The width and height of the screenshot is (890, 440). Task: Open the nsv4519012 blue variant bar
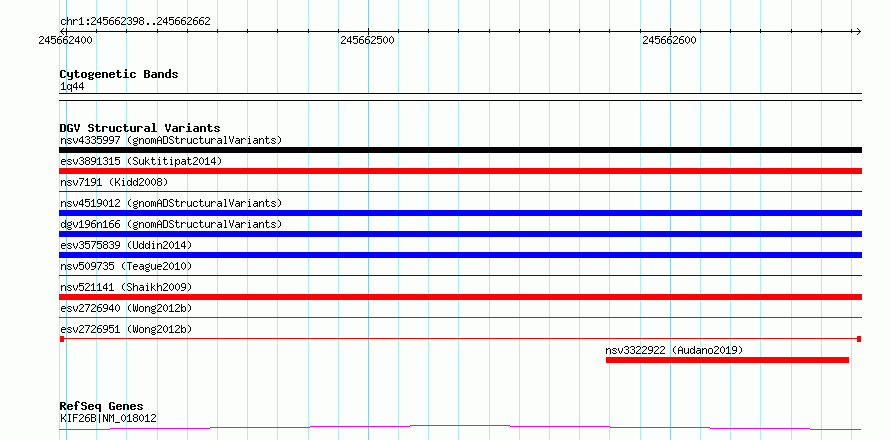click(x=460, y=213)
